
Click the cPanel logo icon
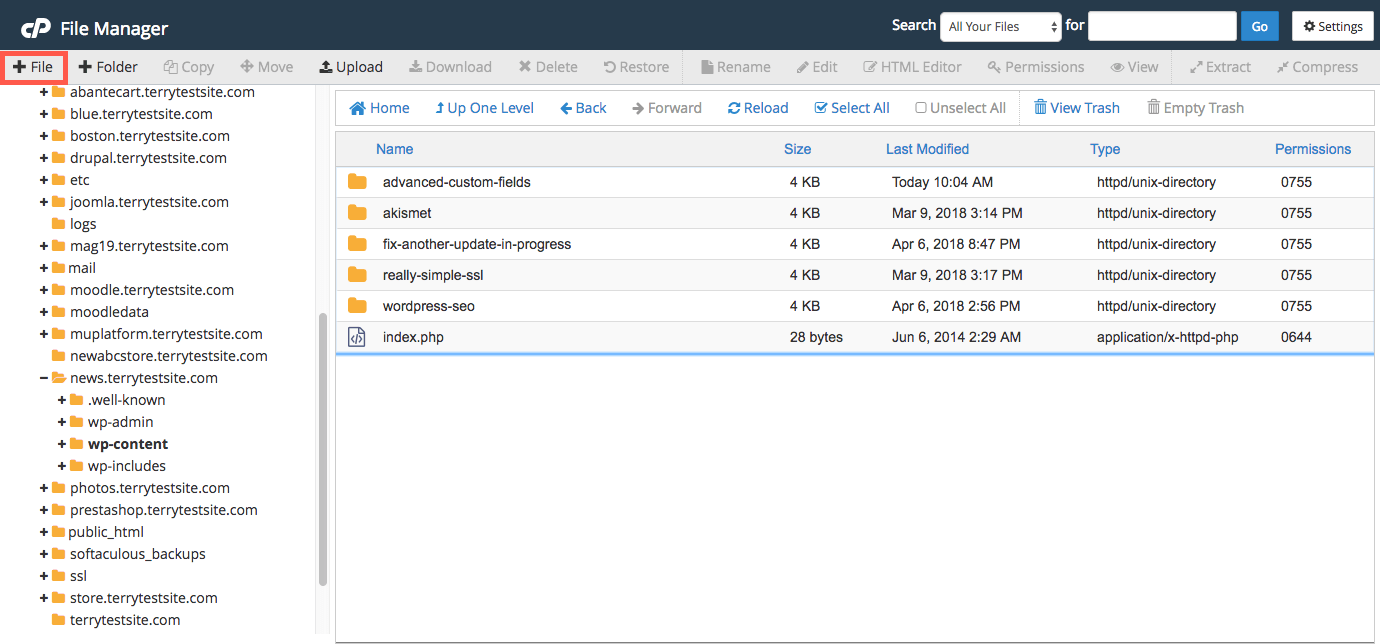[36, 28]
